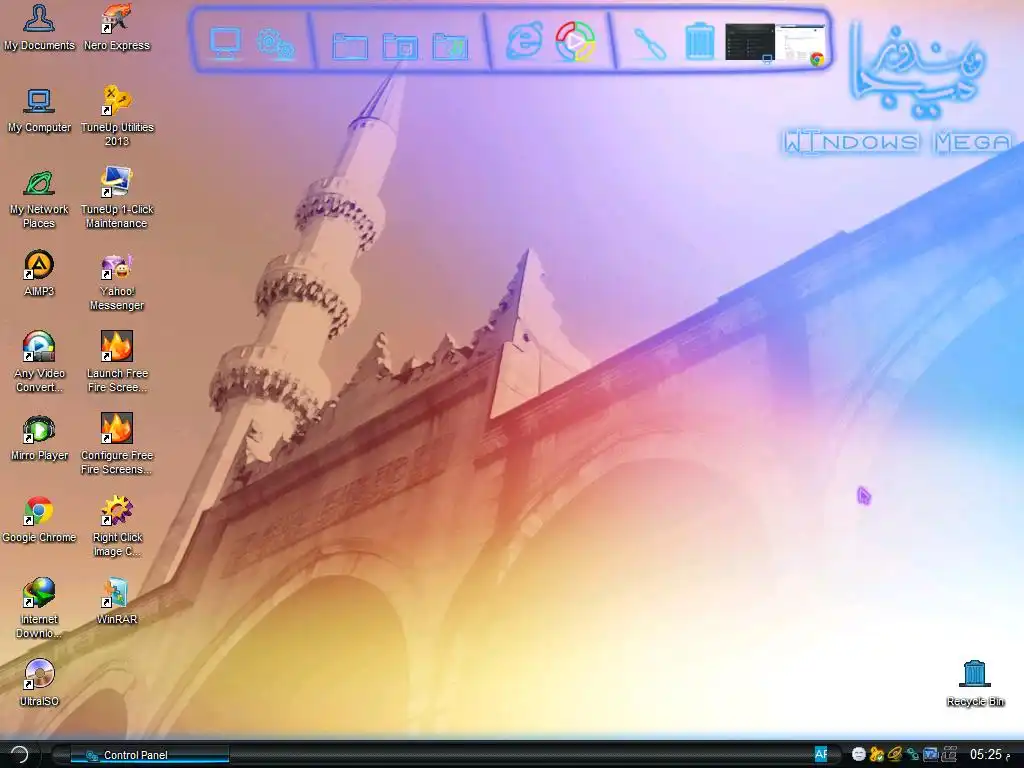
Task: Open the colorful media player dock icon
Action: [575, 42]
